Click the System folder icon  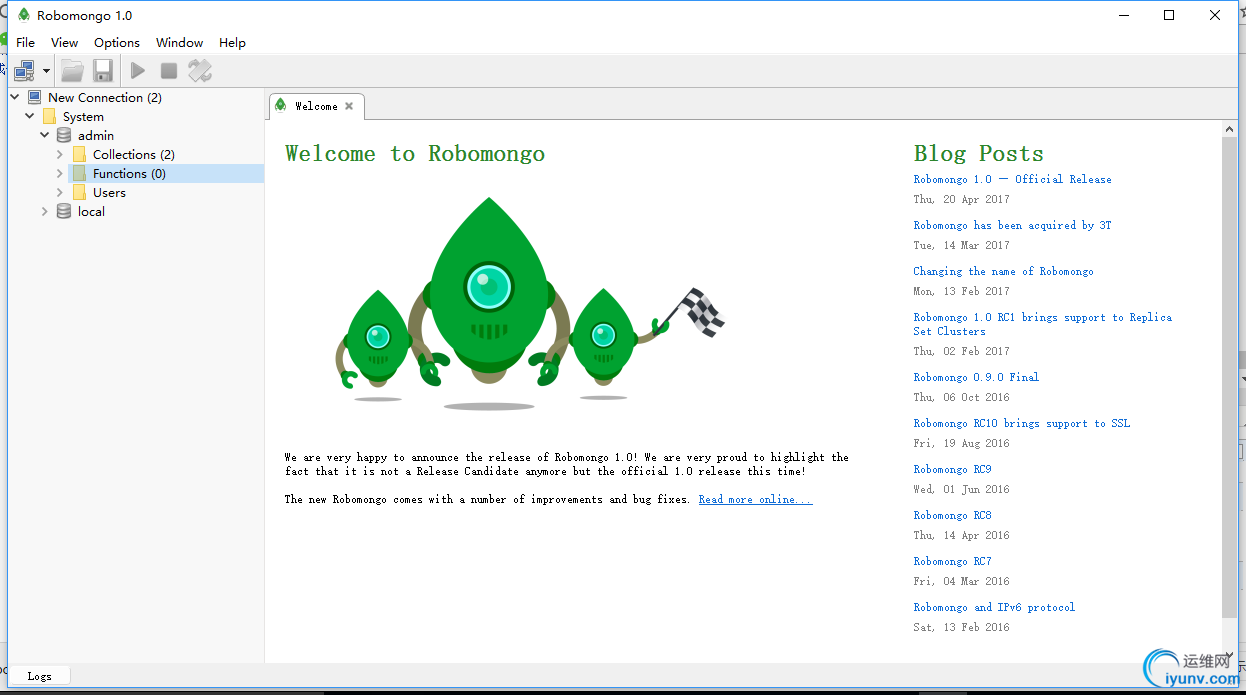point(49,116)
